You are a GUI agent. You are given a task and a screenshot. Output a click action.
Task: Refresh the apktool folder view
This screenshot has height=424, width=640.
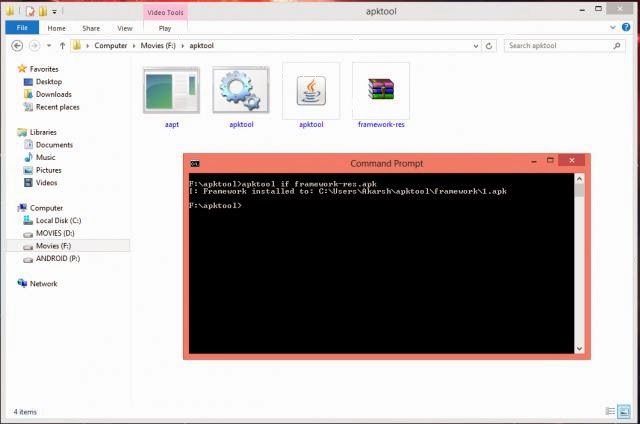click(489, 46)
